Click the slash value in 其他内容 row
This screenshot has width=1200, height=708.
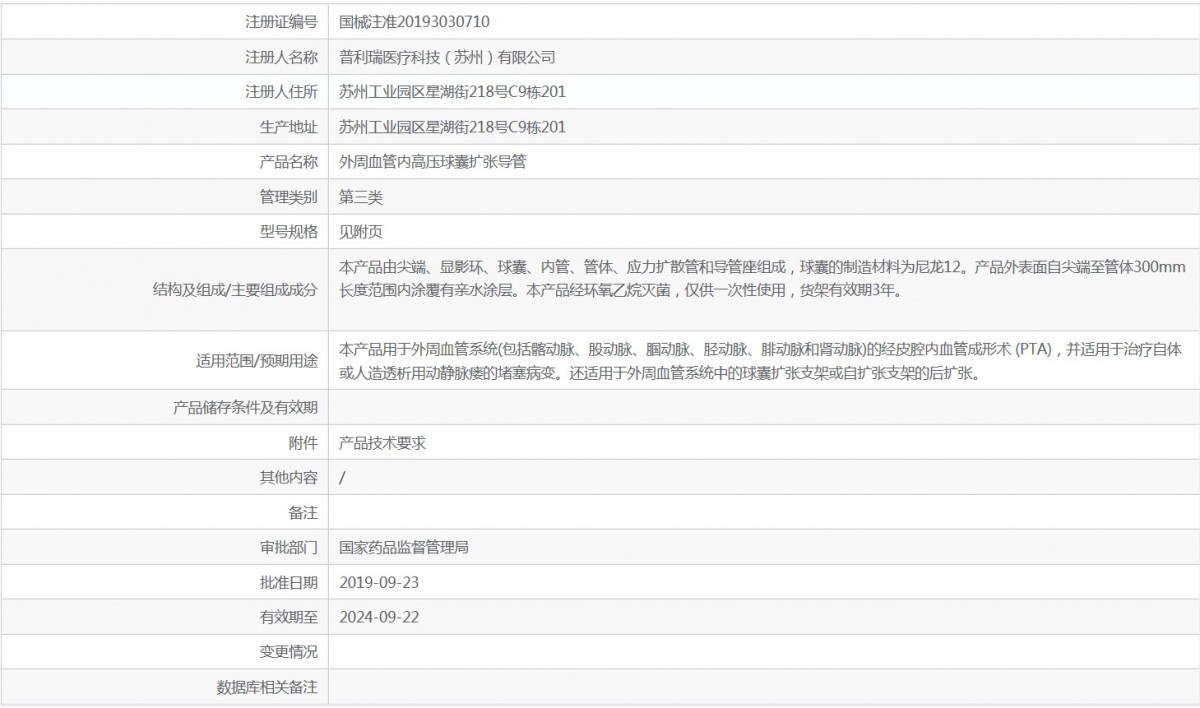tap(343, 477)
